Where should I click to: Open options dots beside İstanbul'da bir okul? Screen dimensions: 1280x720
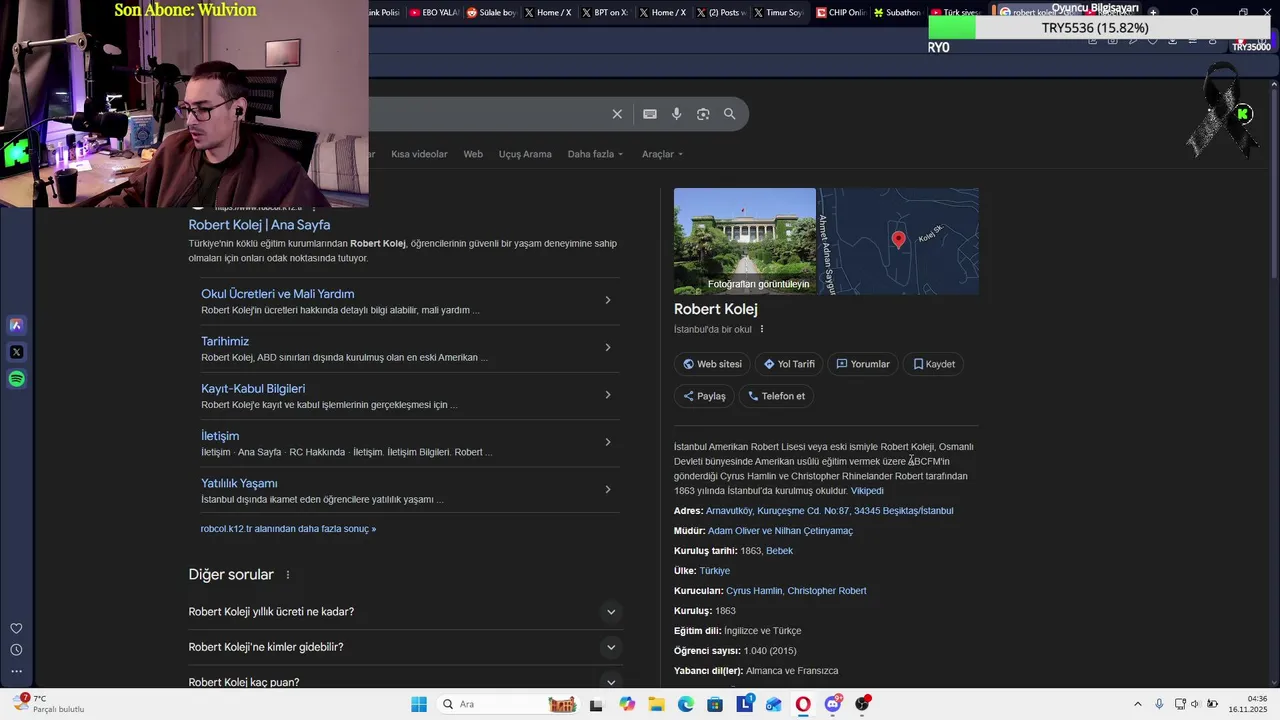click(762, 329)
